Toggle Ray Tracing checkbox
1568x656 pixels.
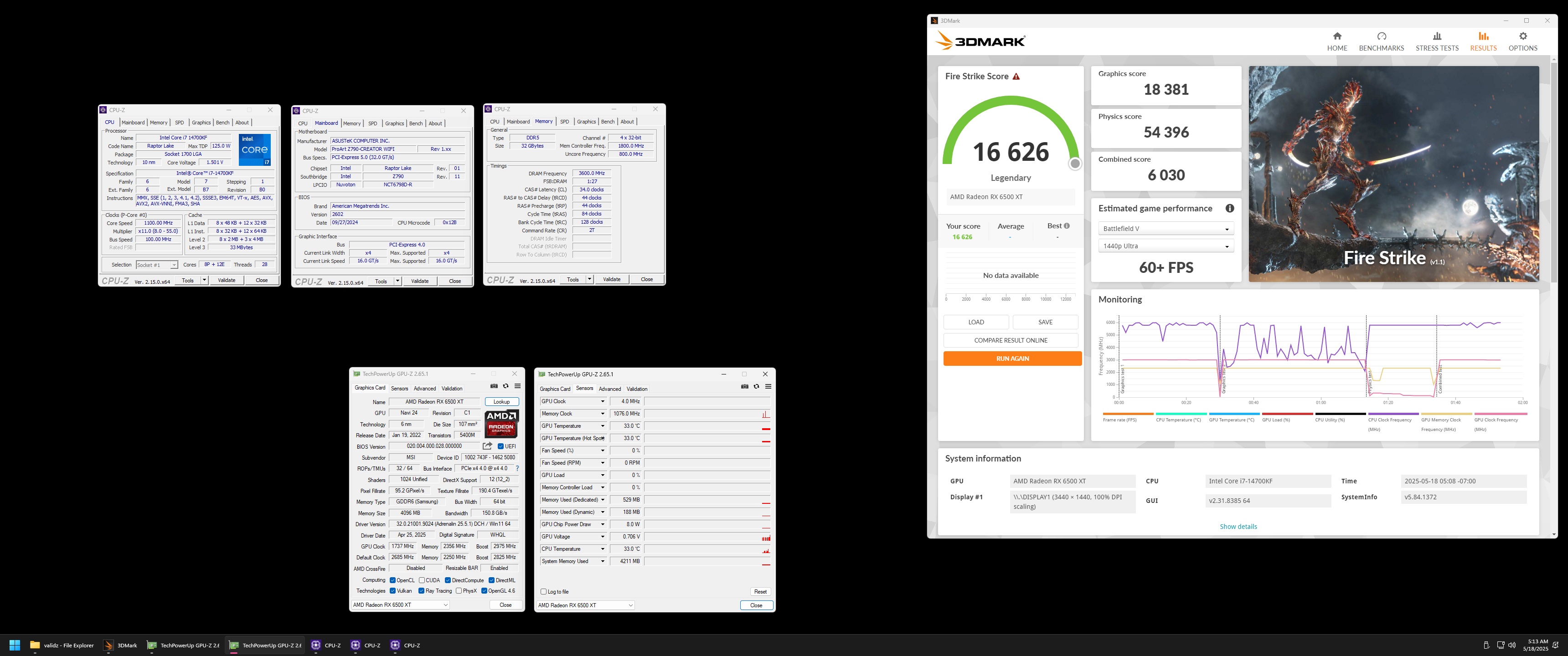tap(421, 590)
